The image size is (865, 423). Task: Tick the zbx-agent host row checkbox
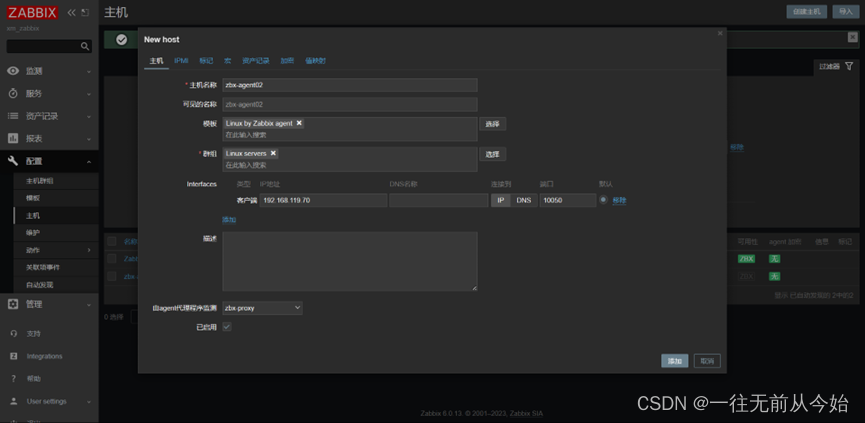[112, 276]
